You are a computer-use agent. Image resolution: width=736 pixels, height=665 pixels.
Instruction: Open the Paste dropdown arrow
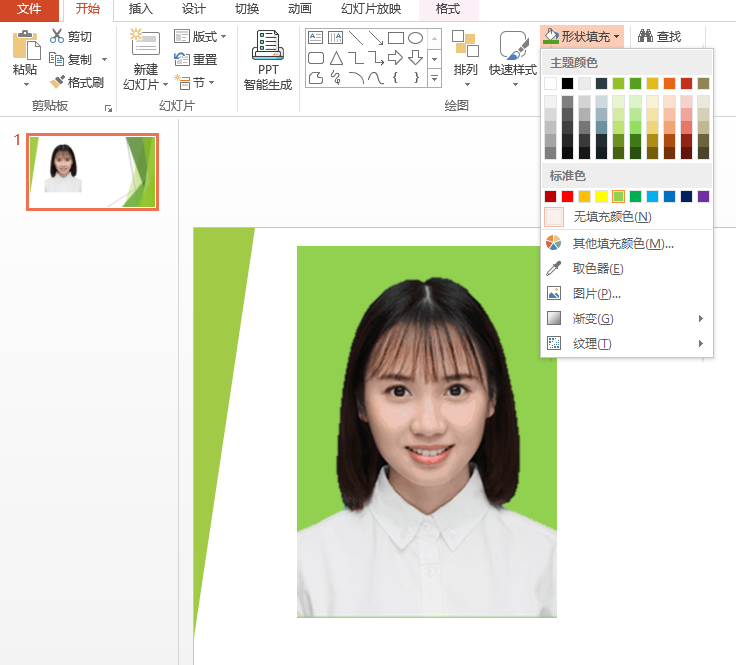(26, 84)
